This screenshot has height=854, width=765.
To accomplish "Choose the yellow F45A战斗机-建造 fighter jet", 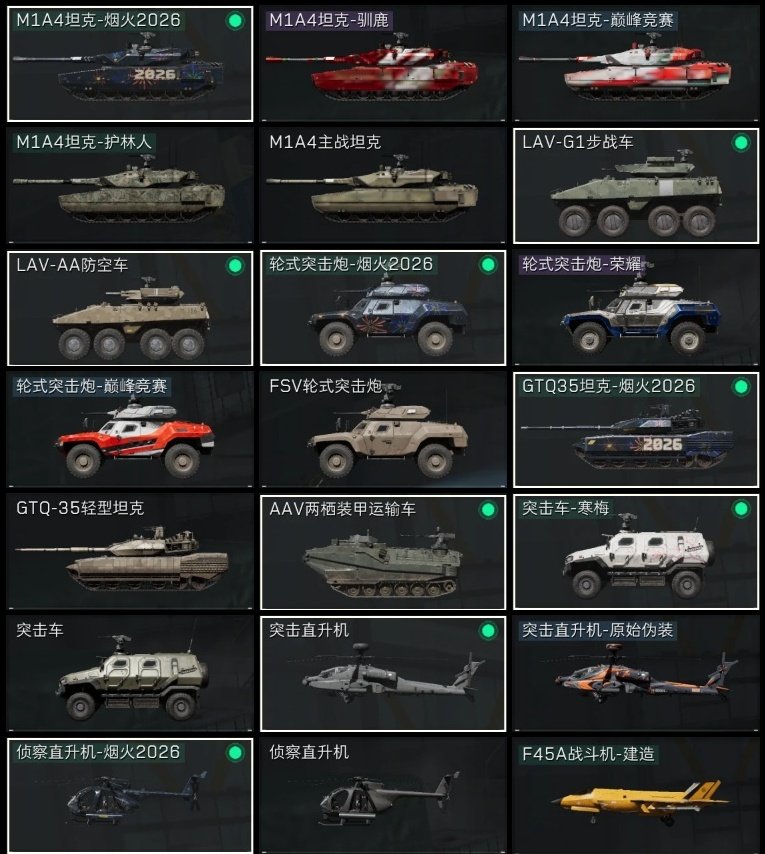I will (636, 796).
